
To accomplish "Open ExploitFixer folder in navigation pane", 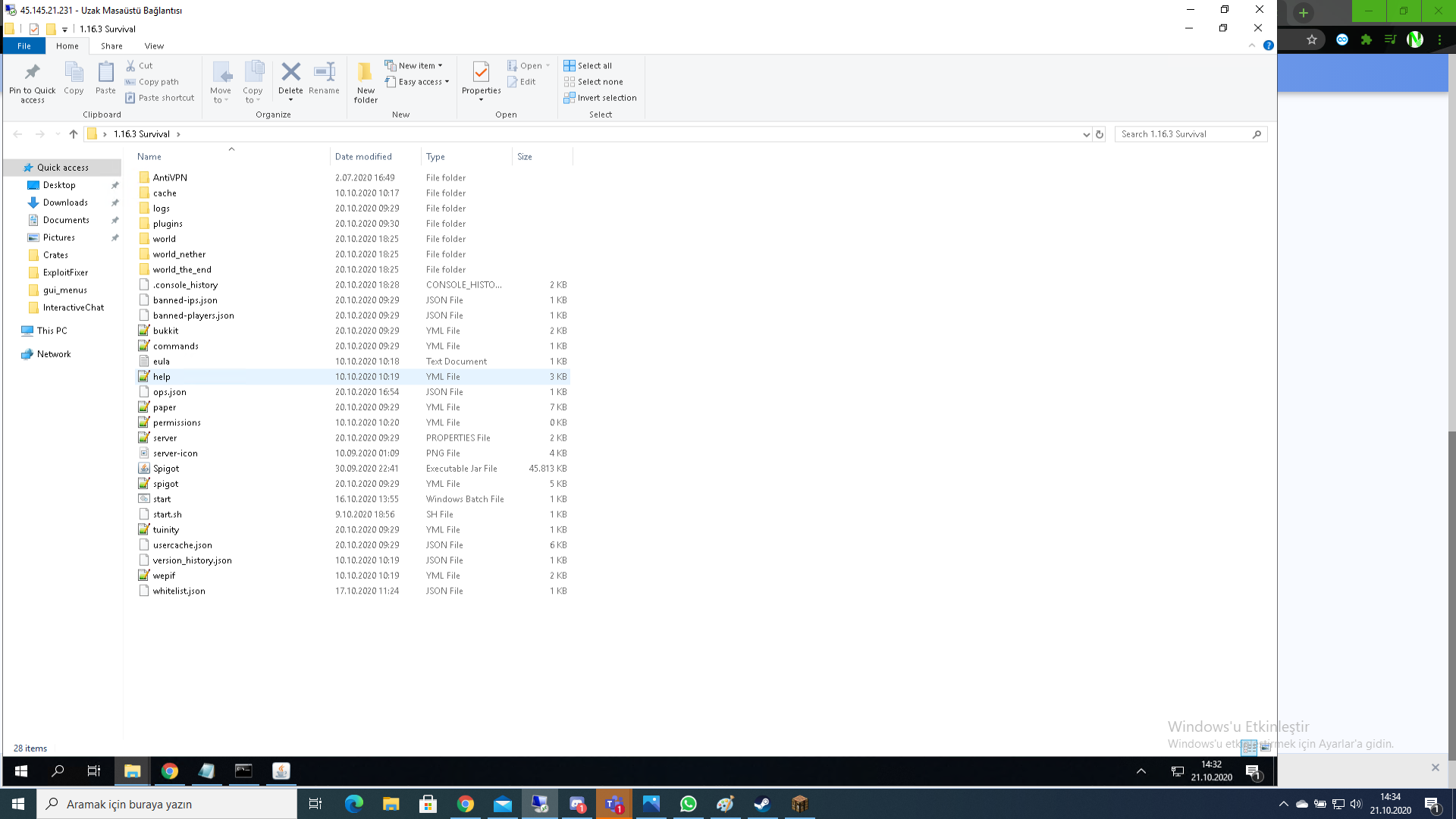I will (x=65, y=272).
